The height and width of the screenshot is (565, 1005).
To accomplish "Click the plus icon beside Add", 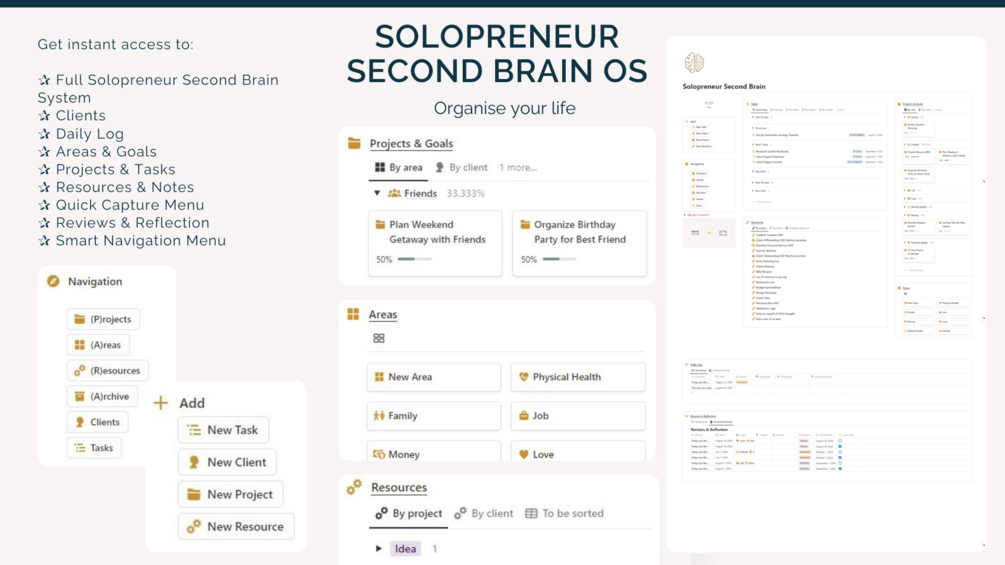I will 160,403.
